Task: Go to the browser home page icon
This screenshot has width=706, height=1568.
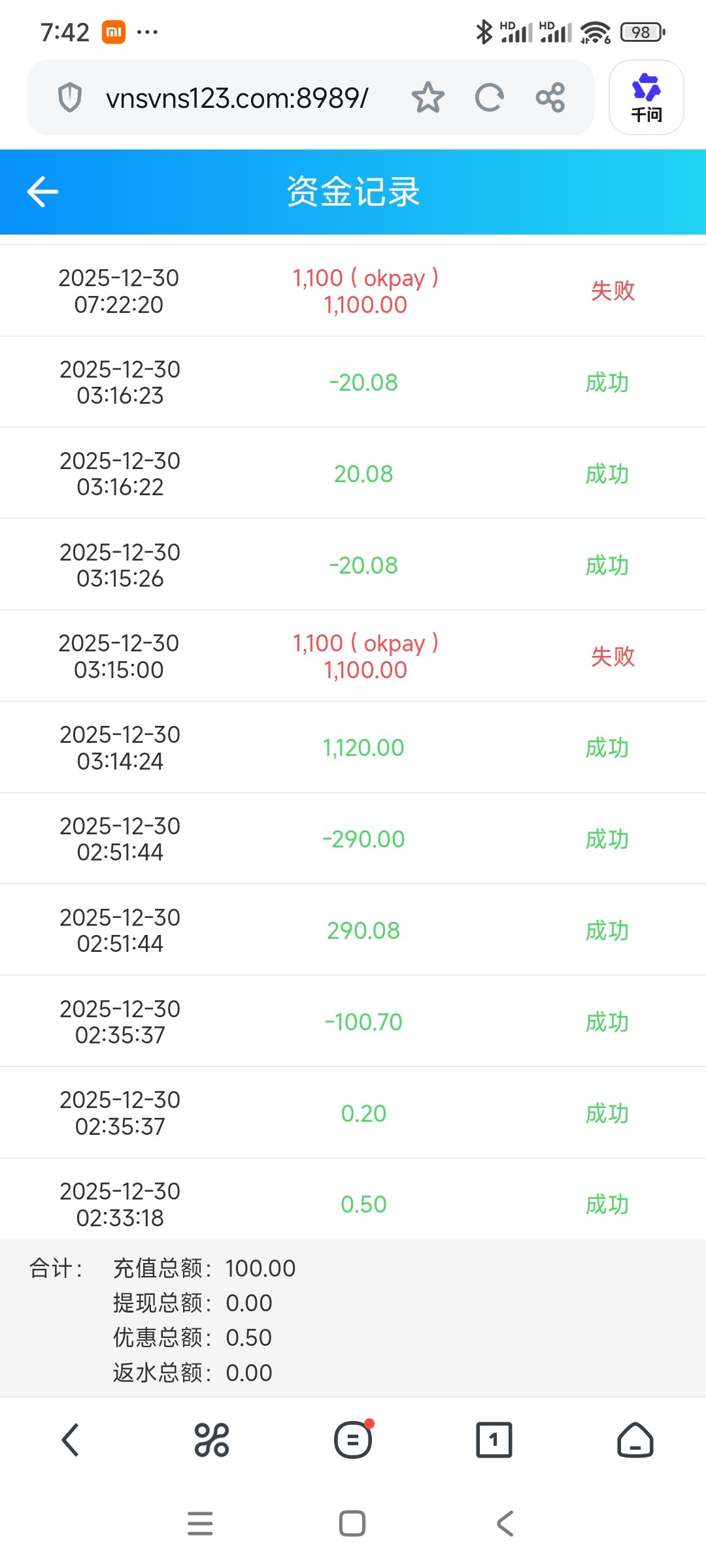Action: (x=635, y=1440)
